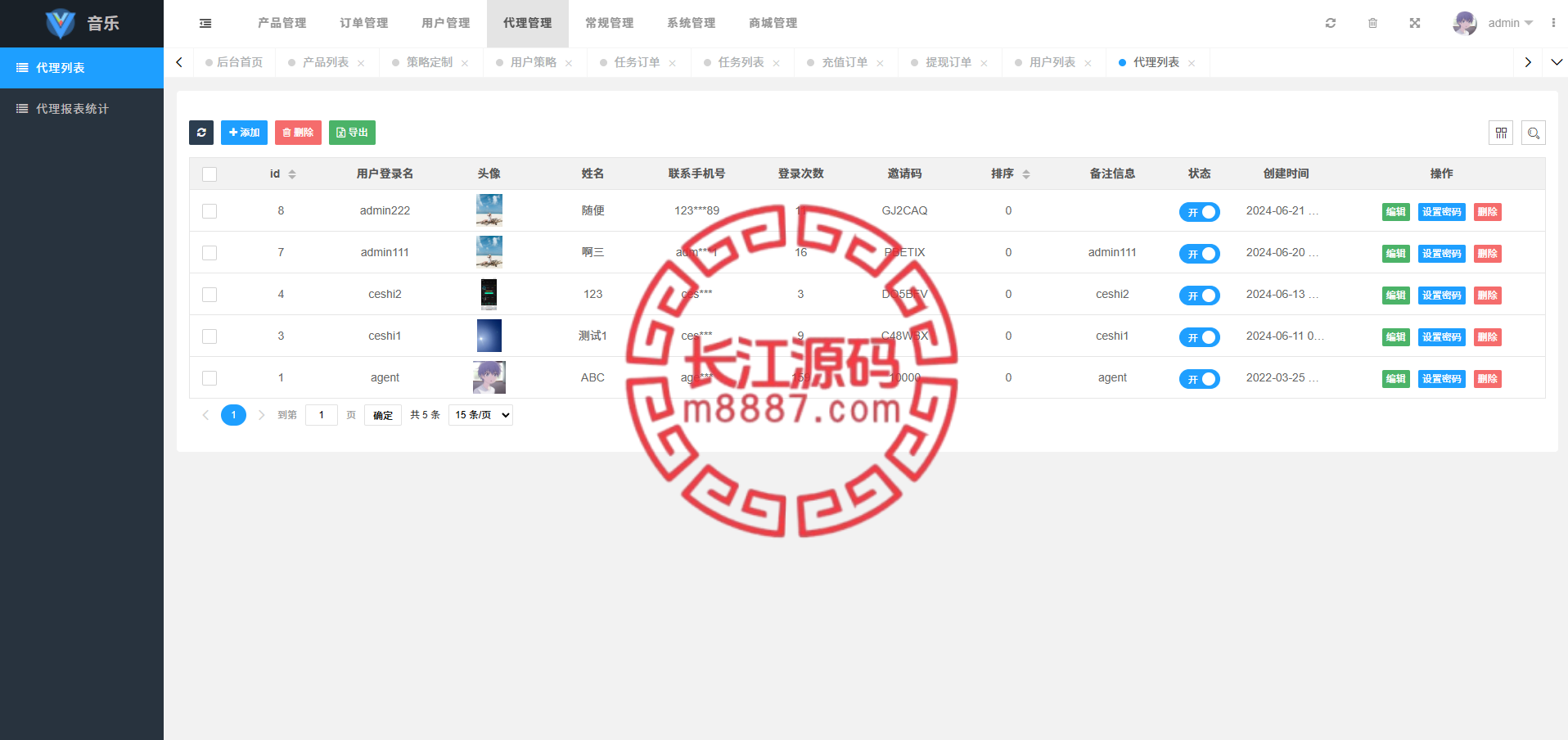The image size is (1568, 740).
Task: Click the trash icon in top header
Action: (1373, 23)
